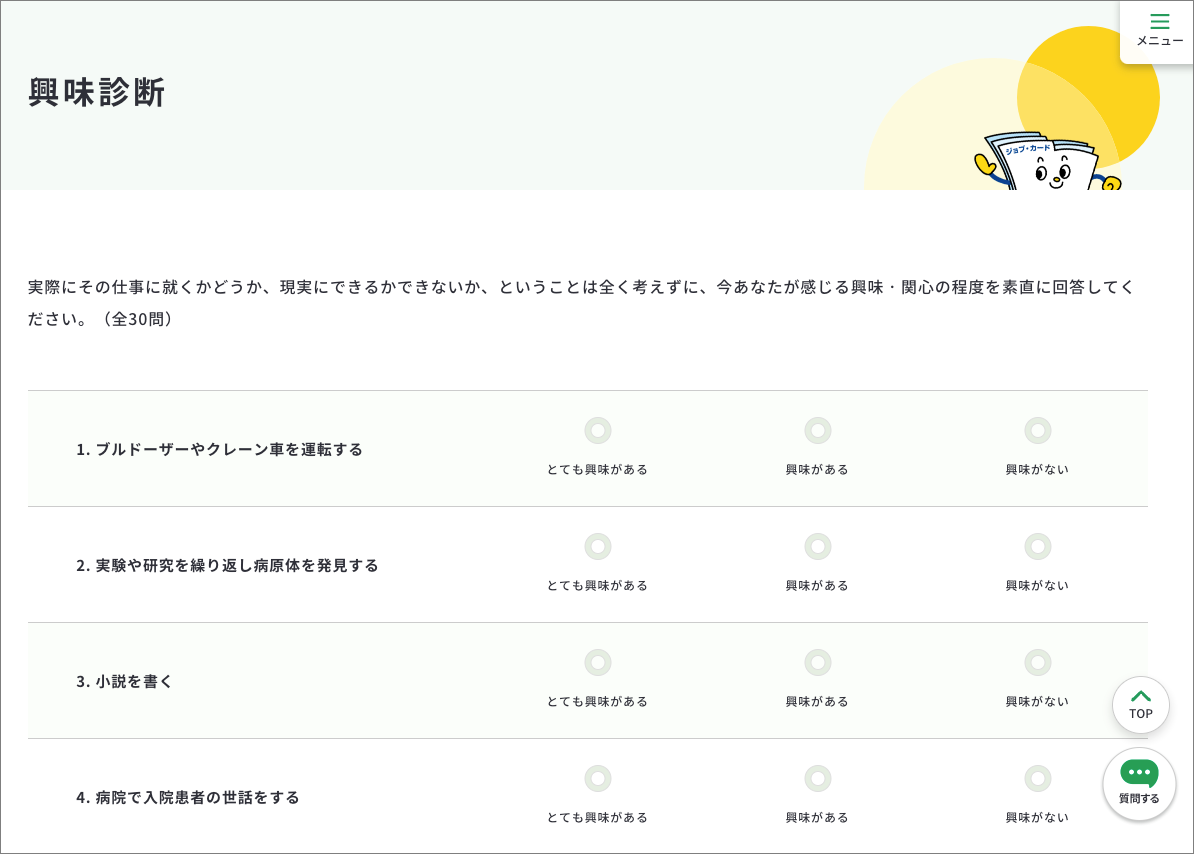The image size is (1194, 854).
Task: Select 興味がない for question 1
Action: 1037,431
